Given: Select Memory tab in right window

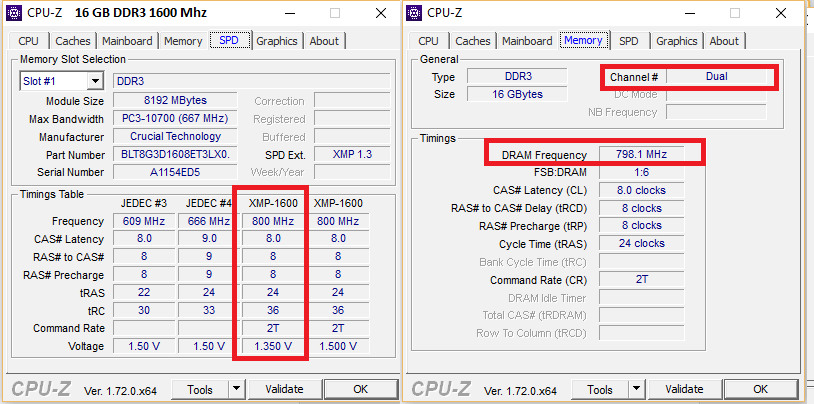Looking at the screenshot, I should click(583, 41).
